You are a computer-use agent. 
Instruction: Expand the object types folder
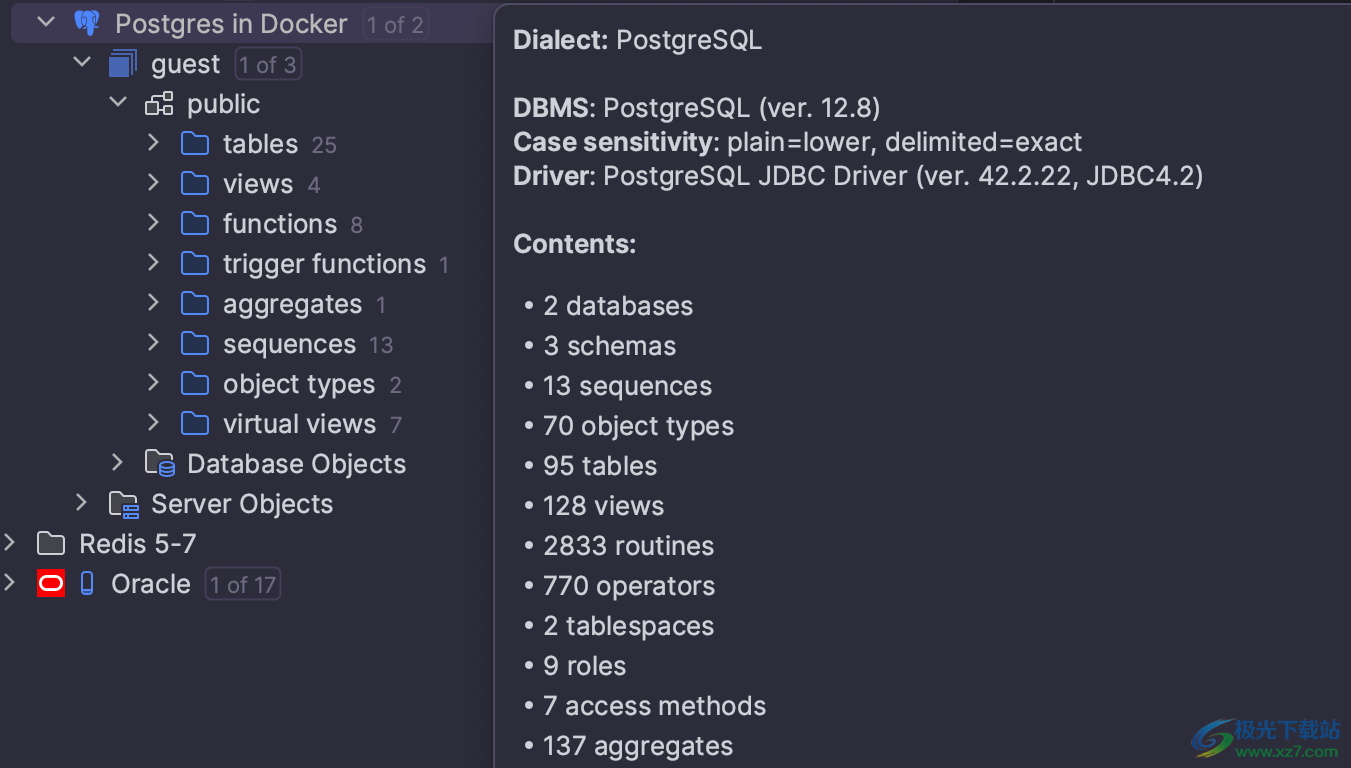[153, 383]
